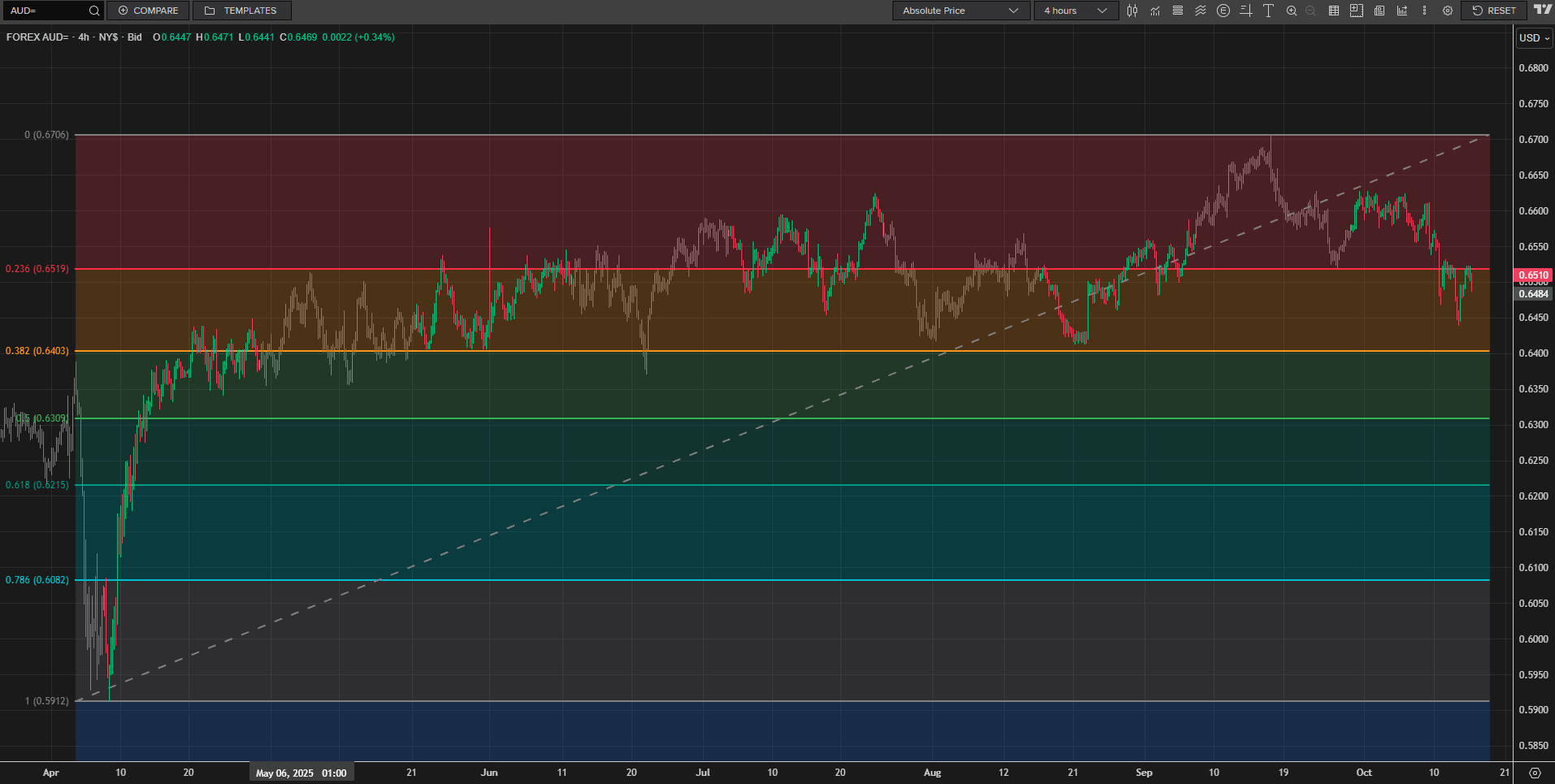Click the time axis settings hexagon icon

point(1535,773)
